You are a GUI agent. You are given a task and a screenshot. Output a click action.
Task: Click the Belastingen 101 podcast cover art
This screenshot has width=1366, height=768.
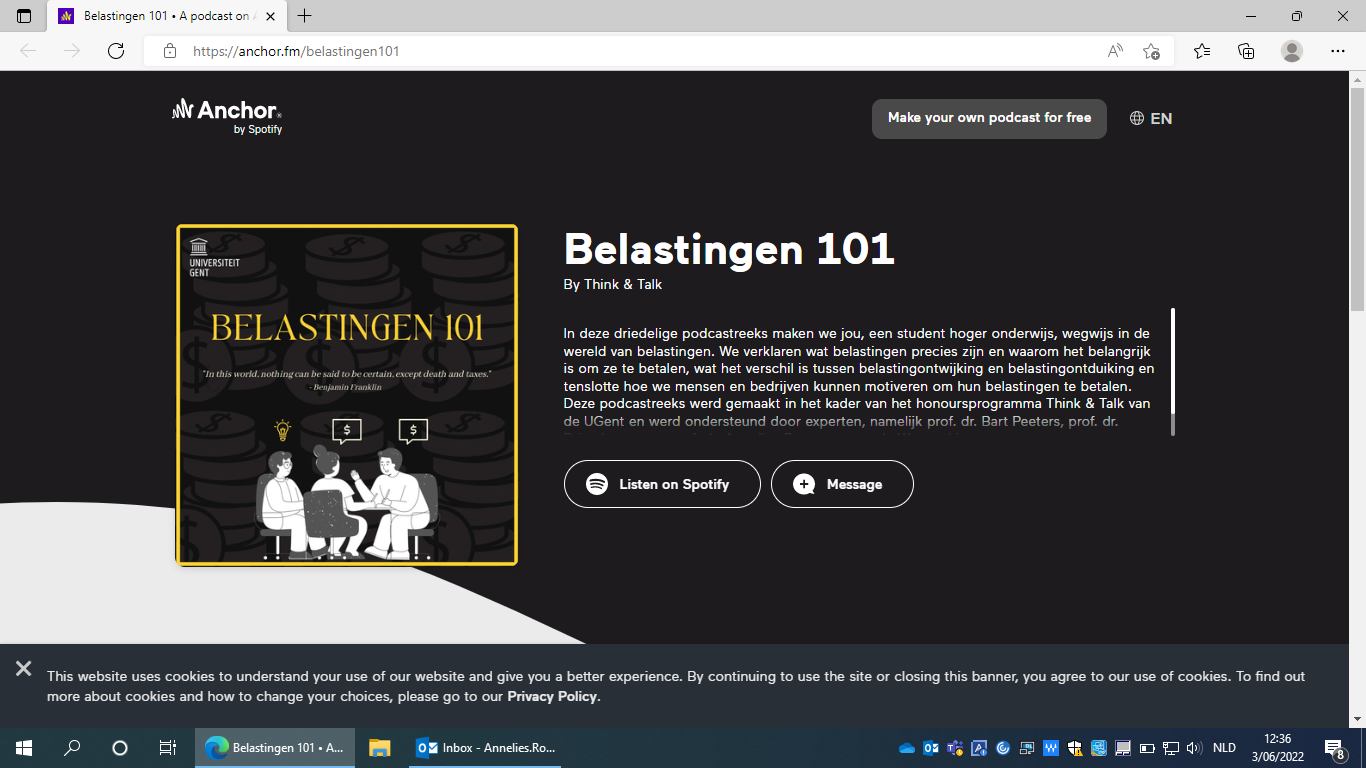[x=347, y=395]
